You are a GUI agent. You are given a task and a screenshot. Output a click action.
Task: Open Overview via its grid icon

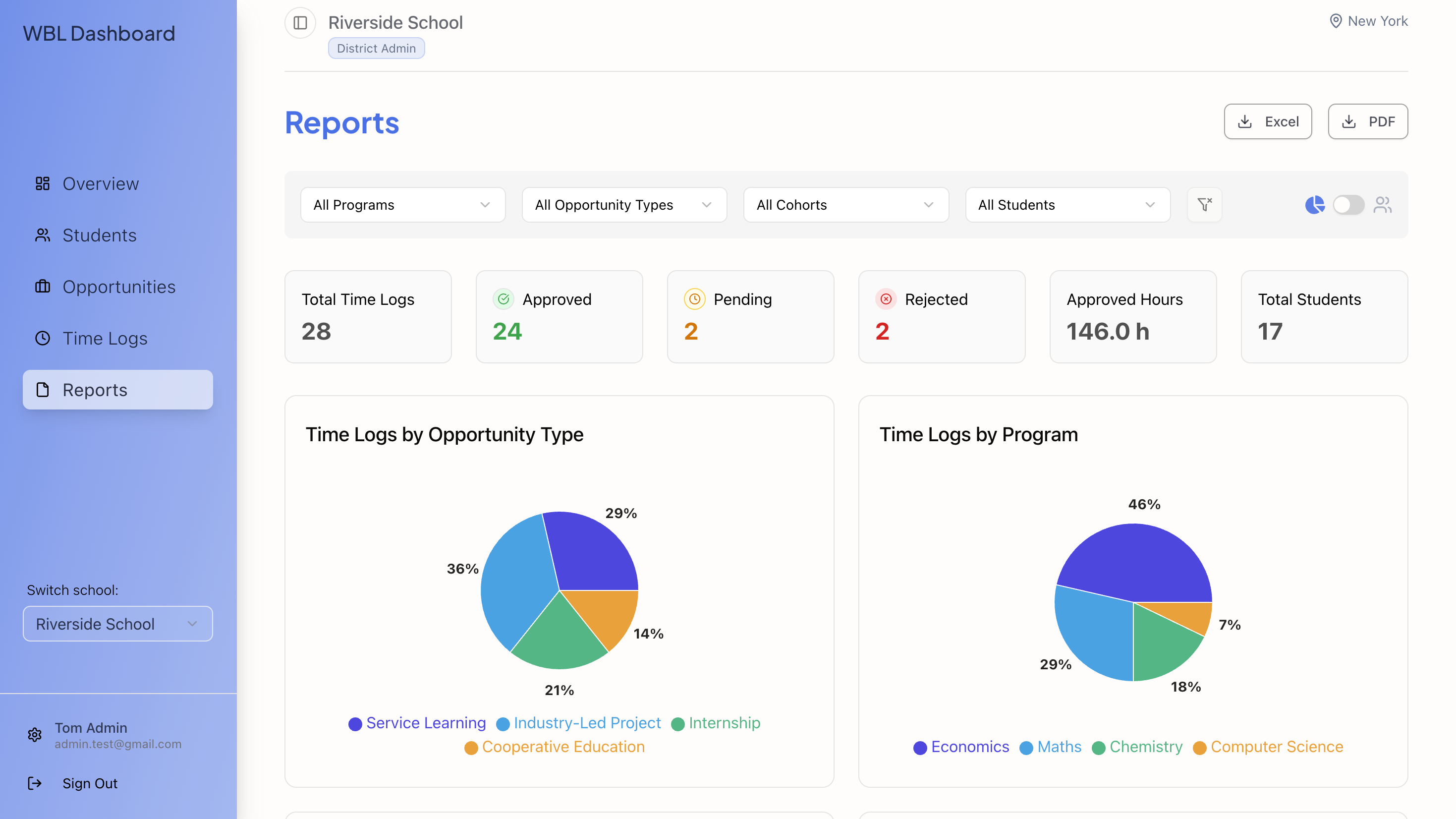tap(43, 183)
